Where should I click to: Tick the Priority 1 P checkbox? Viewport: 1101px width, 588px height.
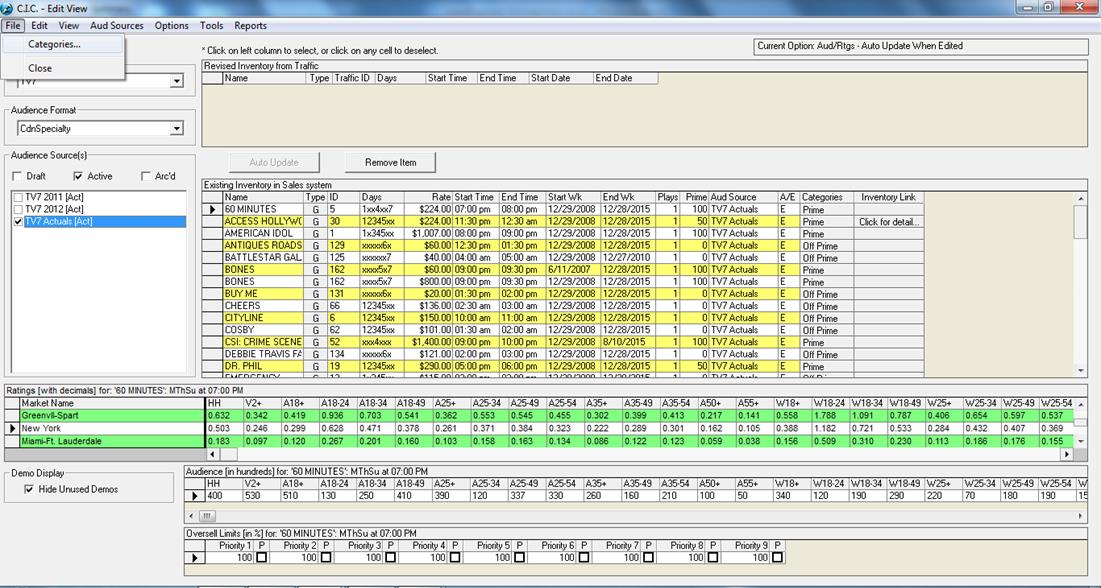(x=262, y=558)
